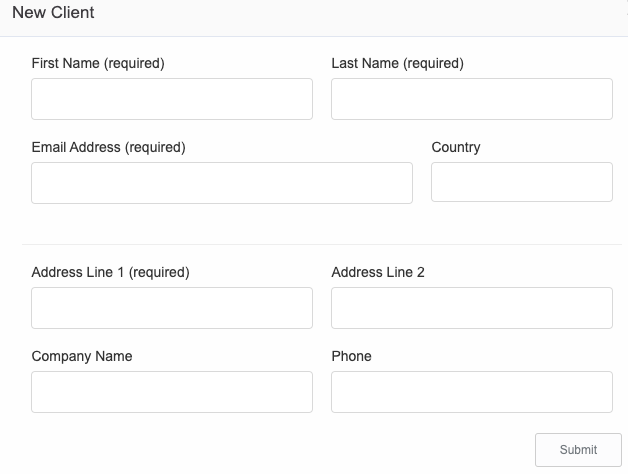Select the Email Address input field
Image resolution: width=628 pixels, height=474 pixels.
click(x=222, y=183)
